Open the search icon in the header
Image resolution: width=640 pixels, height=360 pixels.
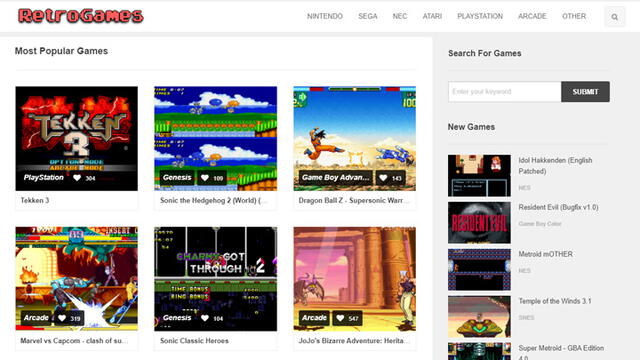click(x=614, y=17)
